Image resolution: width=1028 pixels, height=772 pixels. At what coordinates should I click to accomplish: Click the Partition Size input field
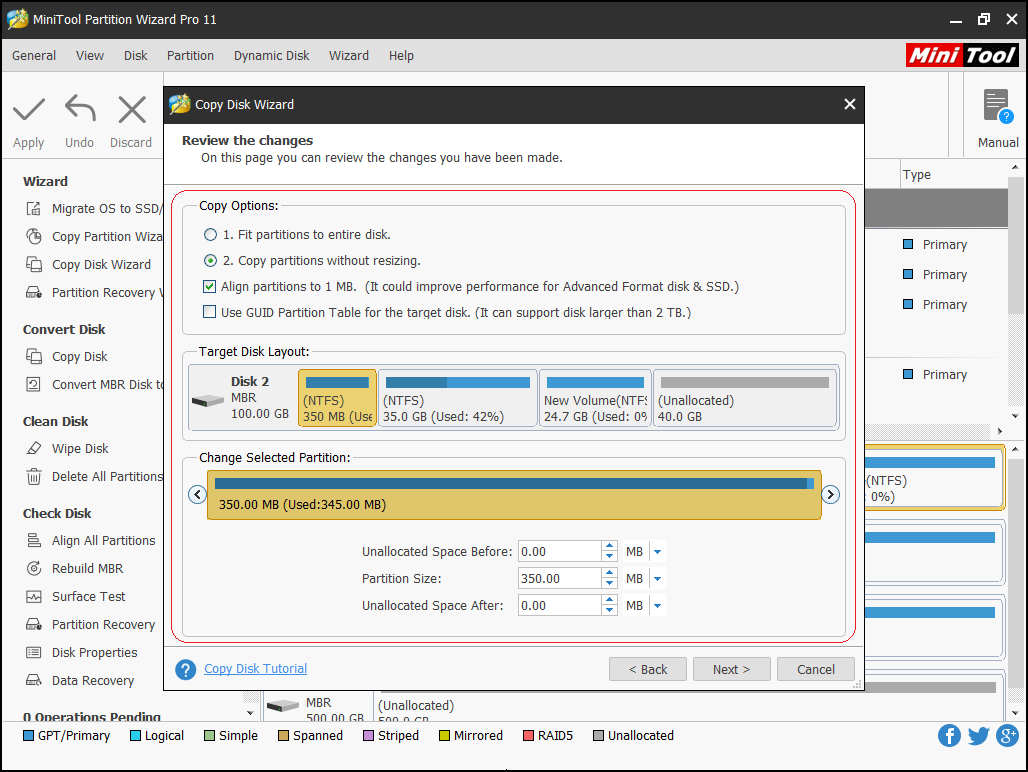coord(560,579)
